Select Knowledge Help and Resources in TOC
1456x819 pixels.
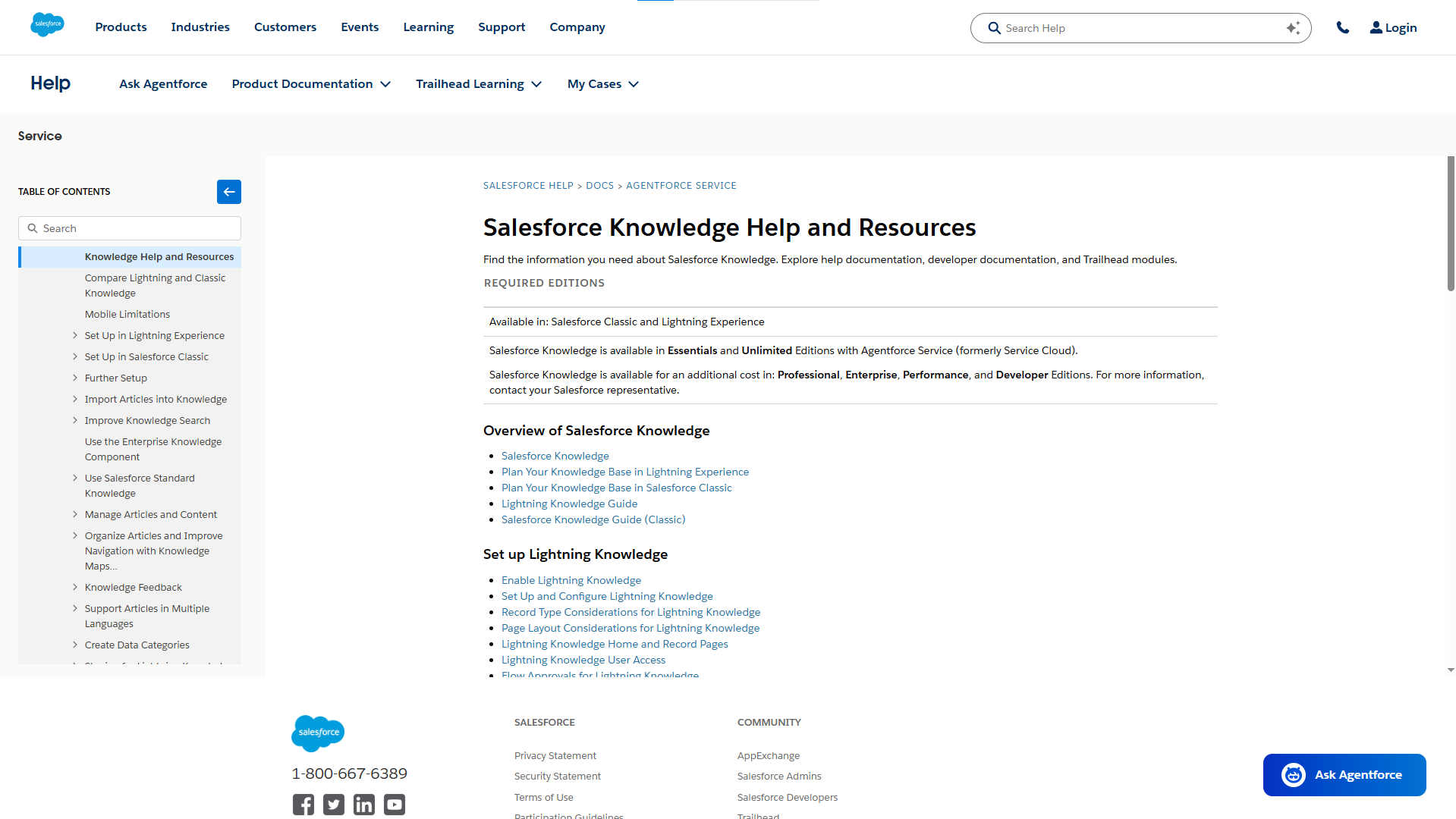tap(159, 257)
